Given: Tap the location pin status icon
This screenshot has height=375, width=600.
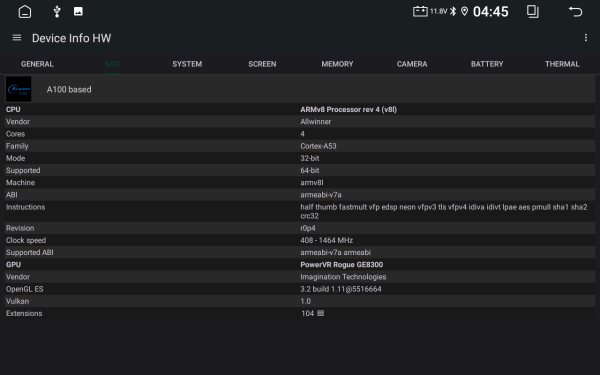Looking at the screenshot, I should 464,11.
